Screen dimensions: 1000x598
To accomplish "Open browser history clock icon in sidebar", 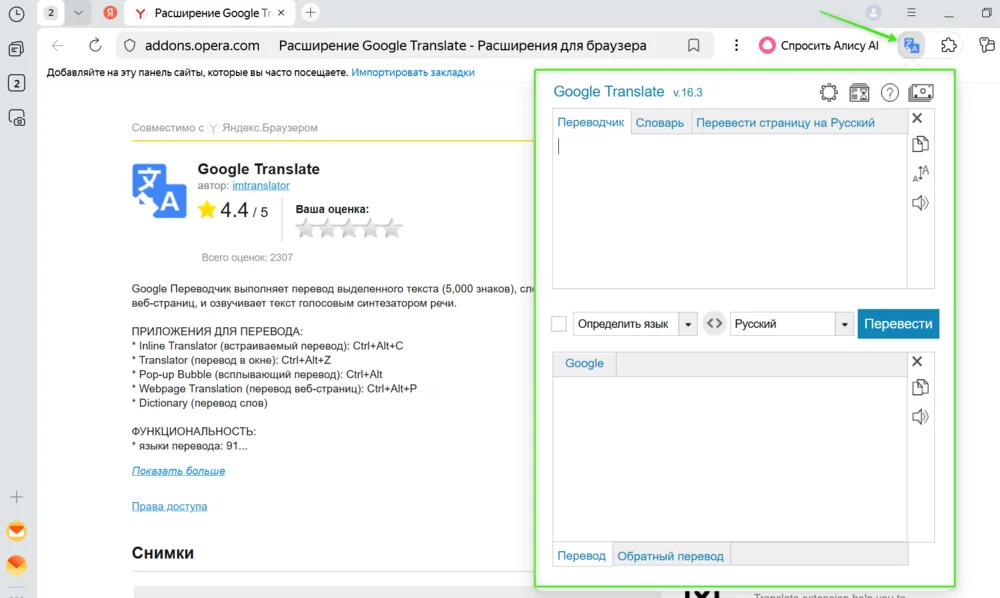I will pos(17,14).
